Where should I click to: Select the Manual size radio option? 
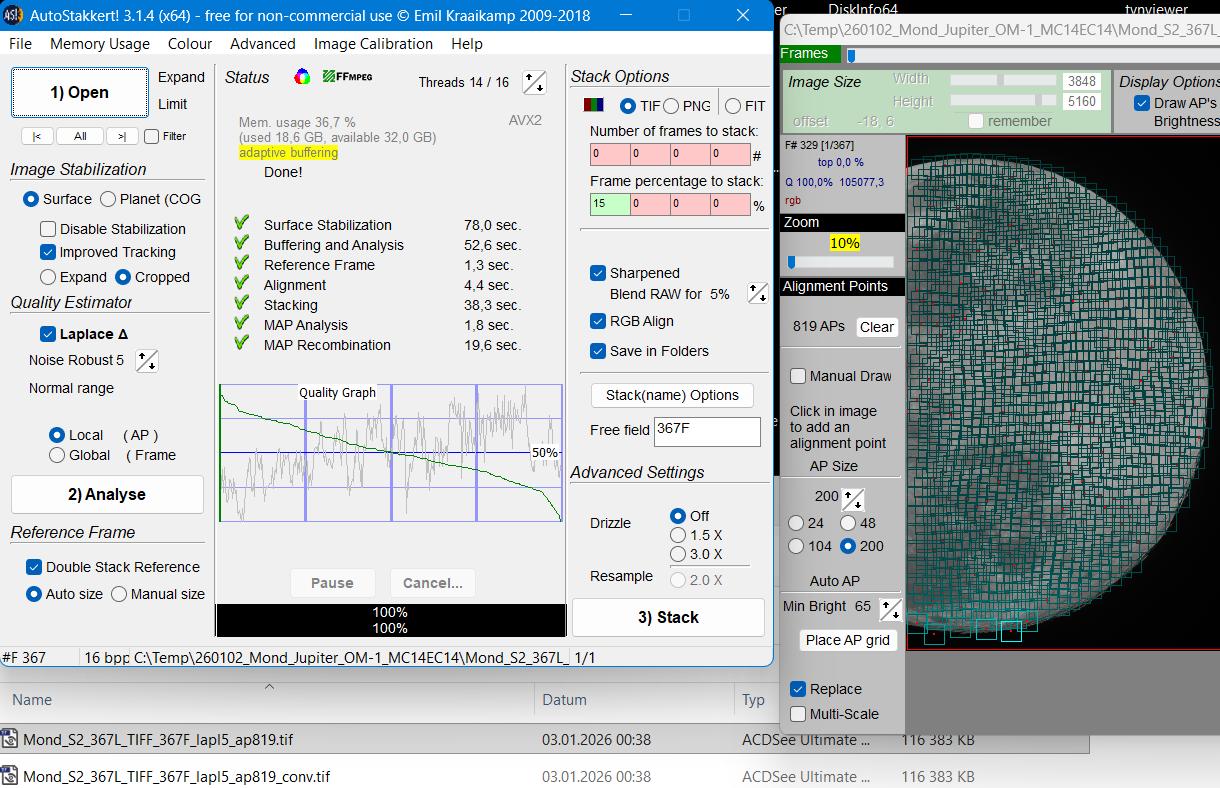[119, 594]
